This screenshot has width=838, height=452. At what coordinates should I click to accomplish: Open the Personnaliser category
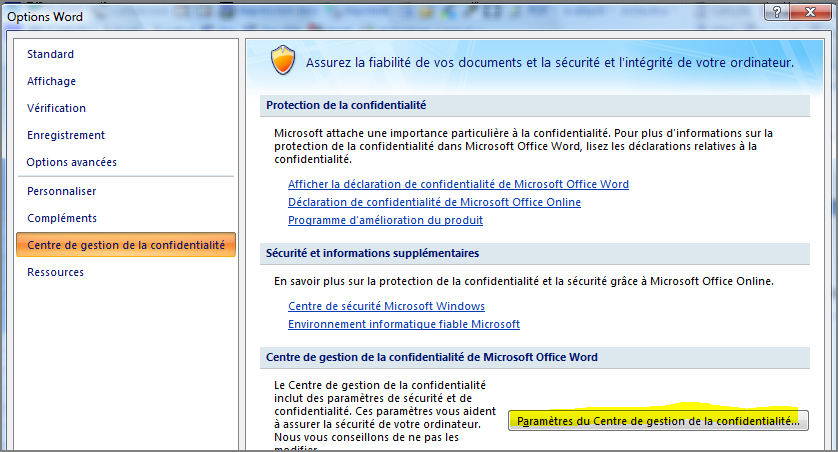coord(62,191)
